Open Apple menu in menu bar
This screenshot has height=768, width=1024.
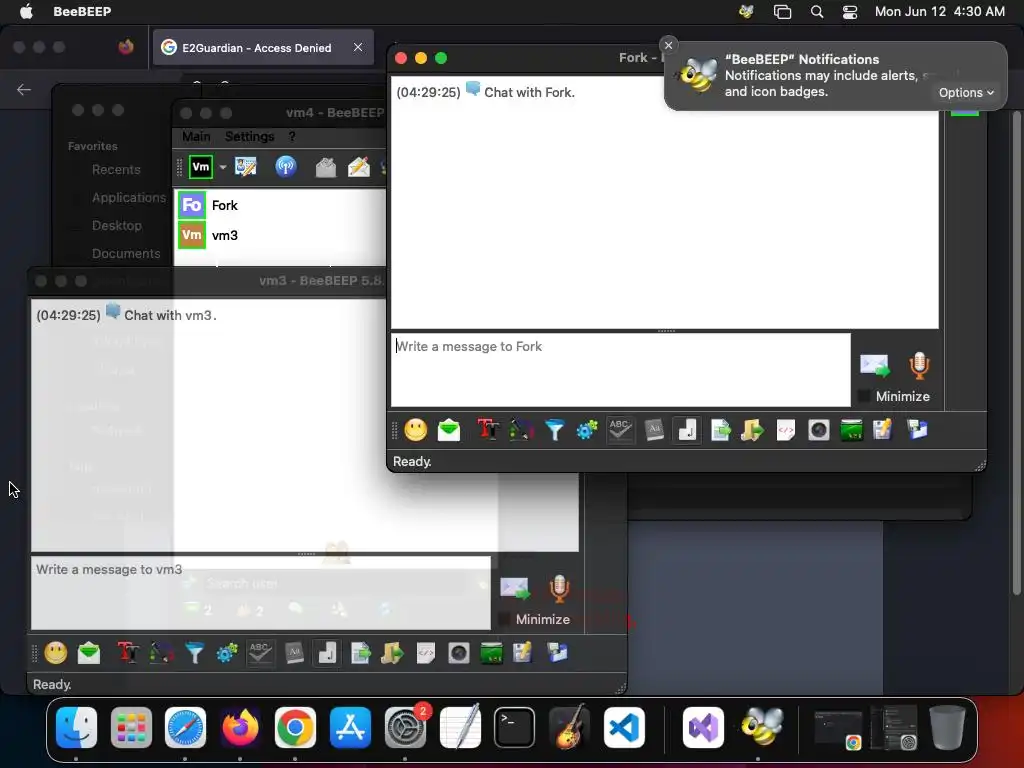26,11
